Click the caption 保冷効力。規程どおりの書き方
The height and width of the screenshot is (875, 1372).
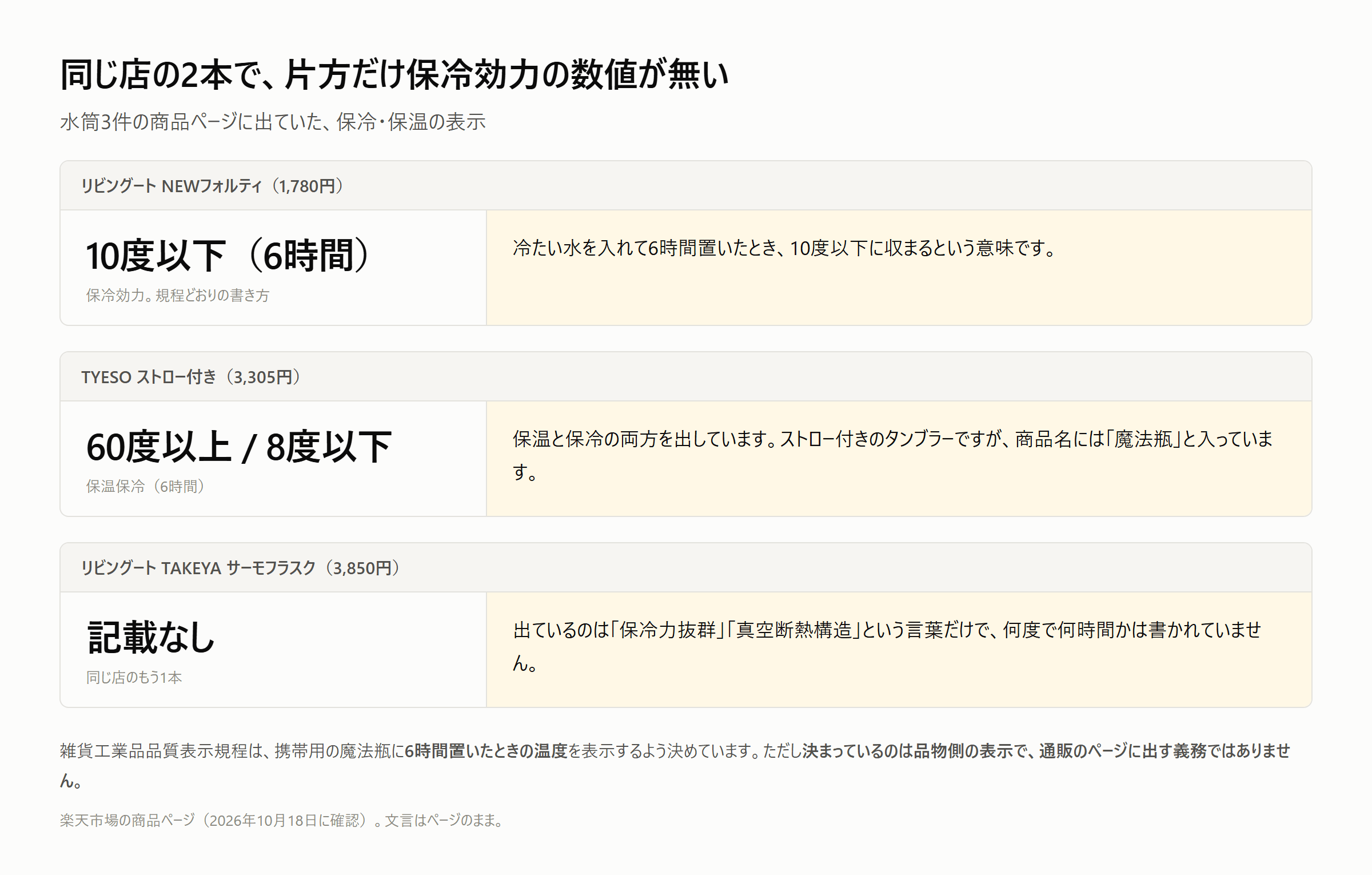[x=177, y=295]
